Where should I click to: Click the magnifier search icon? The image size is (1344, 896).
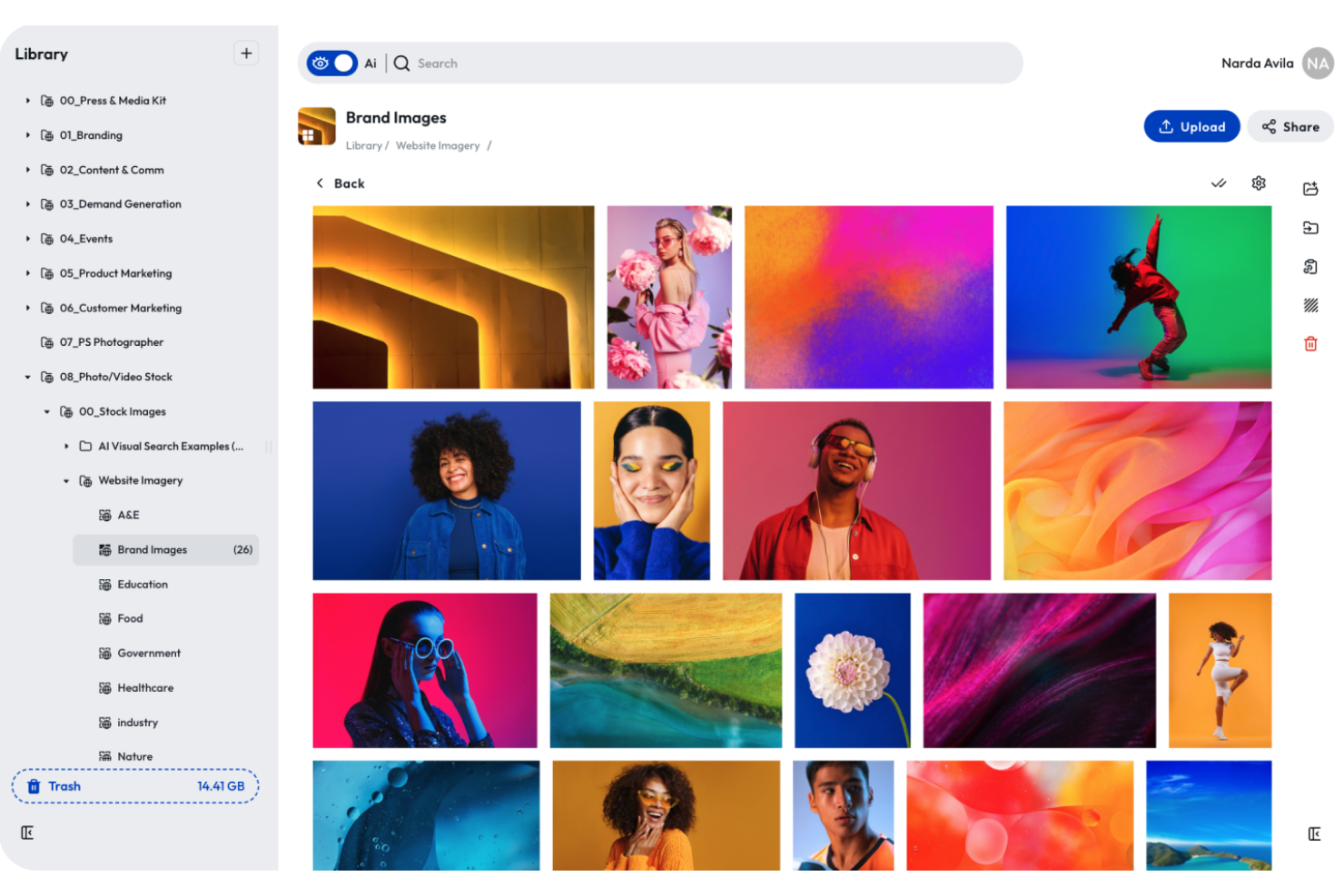(x=401, y=64)
